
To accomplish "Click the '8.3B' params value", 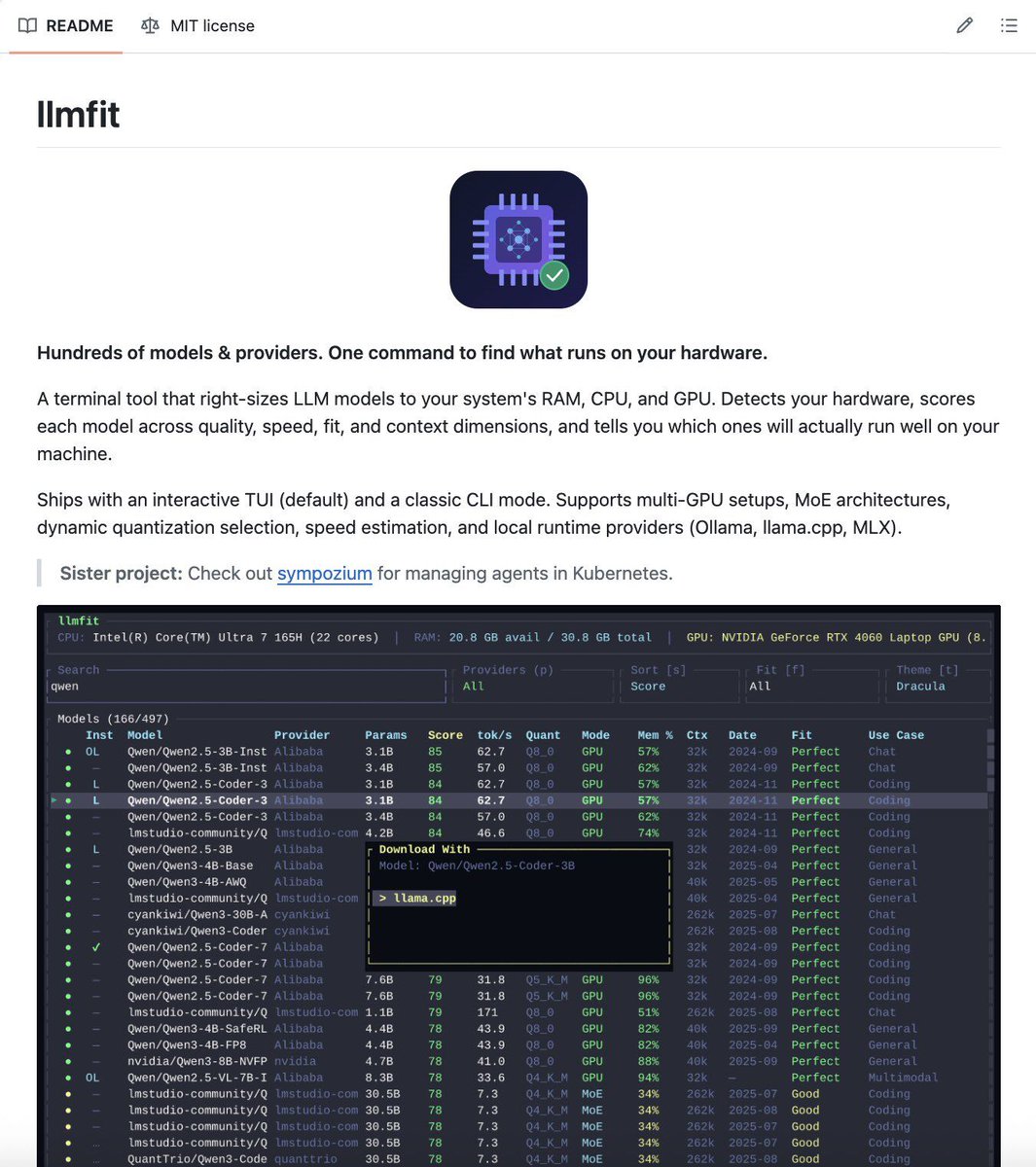I will (x=379, y=1078).
